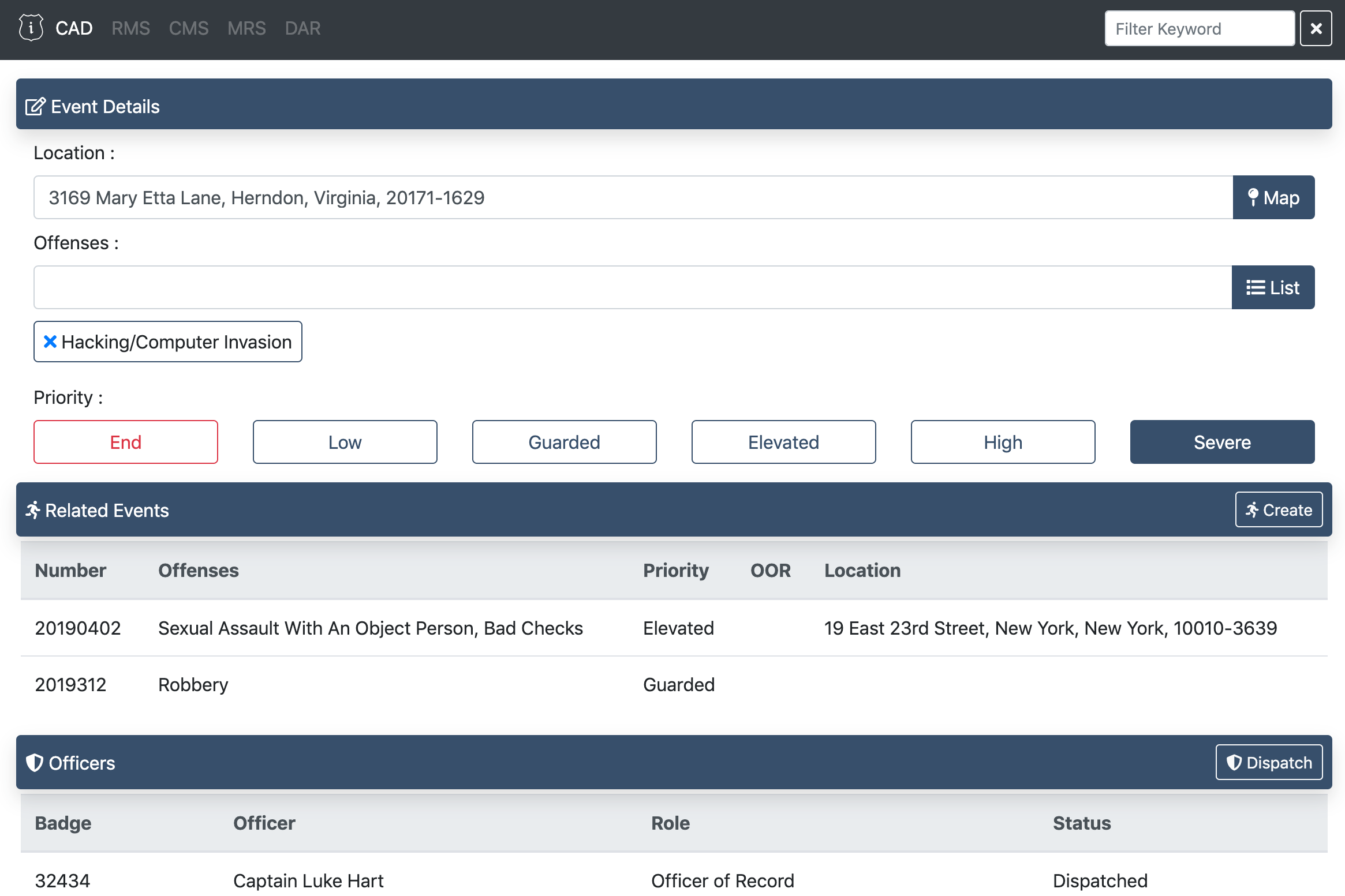The height and width of the screenshot is (896, 1345).
Task: Open the offenses List
Action: click(1272, 287)
